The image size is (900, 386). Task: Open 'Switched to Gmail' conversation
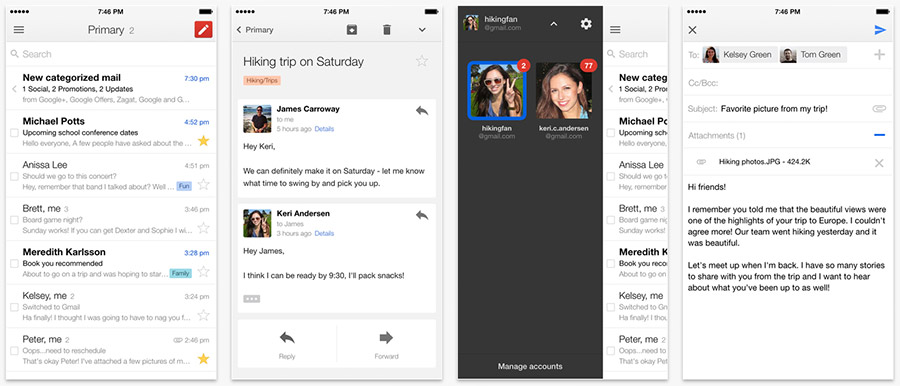111,306
